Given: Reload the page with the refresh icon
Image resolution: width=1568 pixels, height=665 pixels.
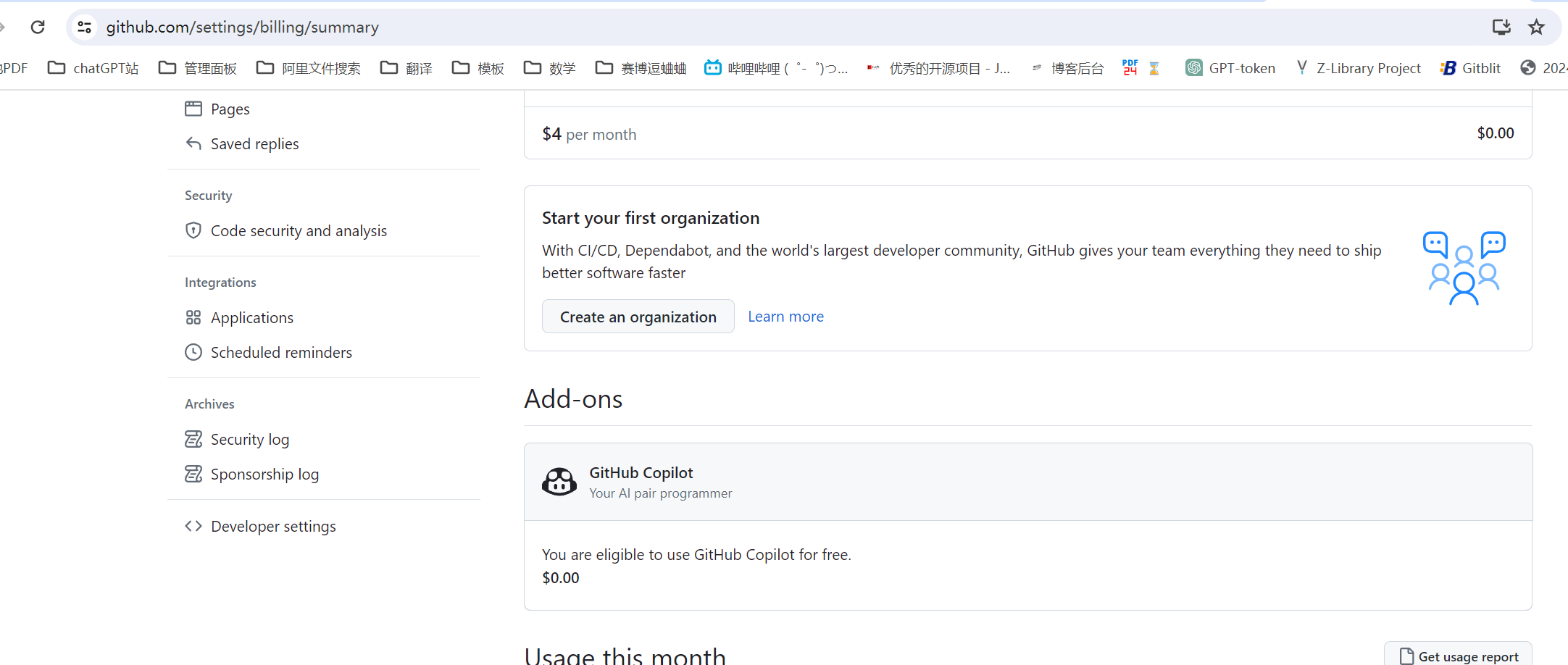Looking at the screenshot, I should pos(38,27).
